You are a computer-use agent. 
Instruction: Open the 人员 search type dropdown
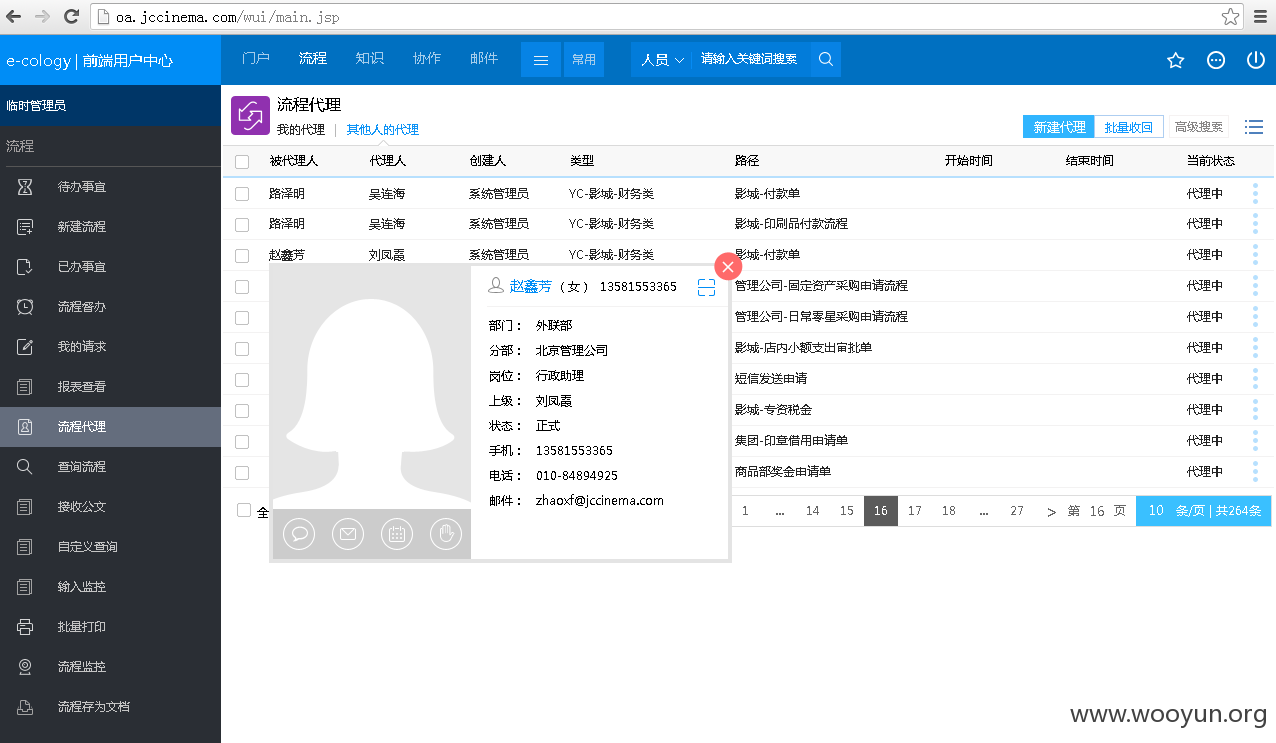(x=662, y=59)
